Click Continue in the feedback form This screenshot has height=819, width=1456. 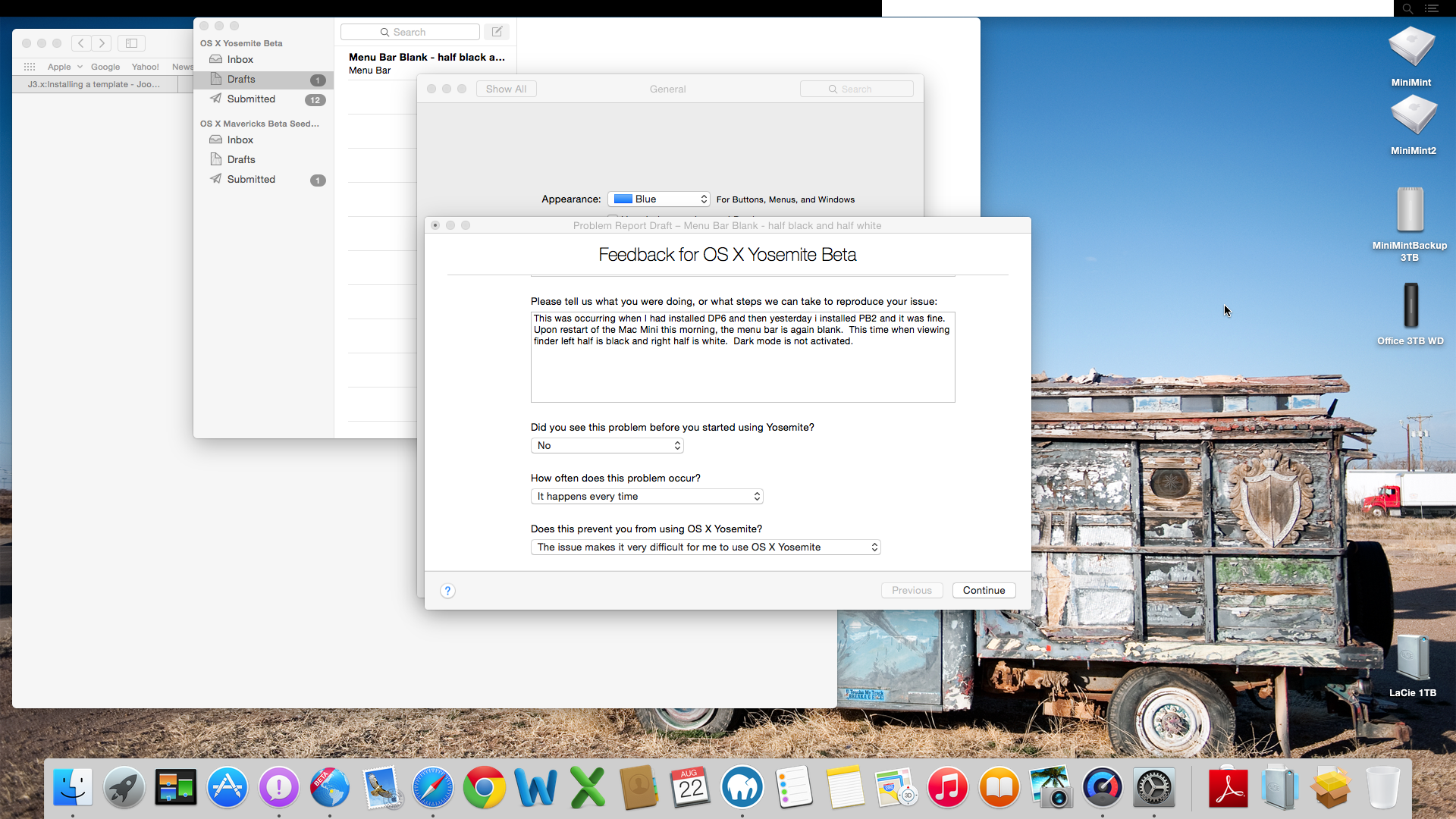tap(984, 590)
